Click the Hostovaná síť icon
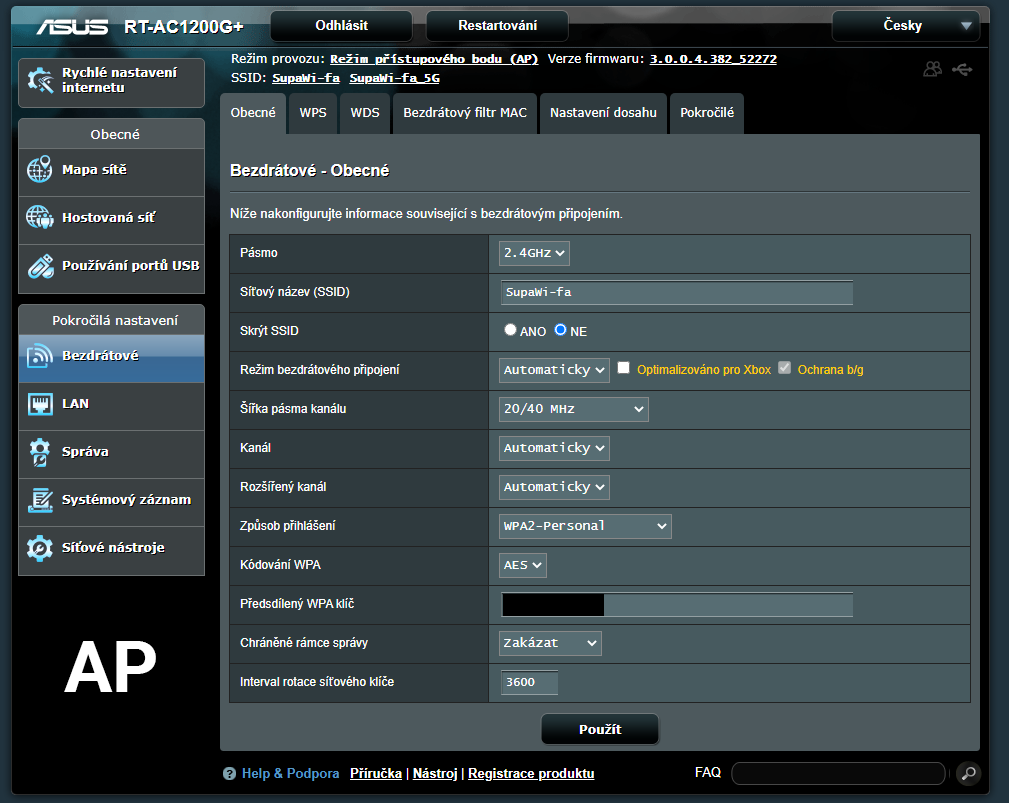The height and width of the screenshot is (803, 1009). coord(40,217)
